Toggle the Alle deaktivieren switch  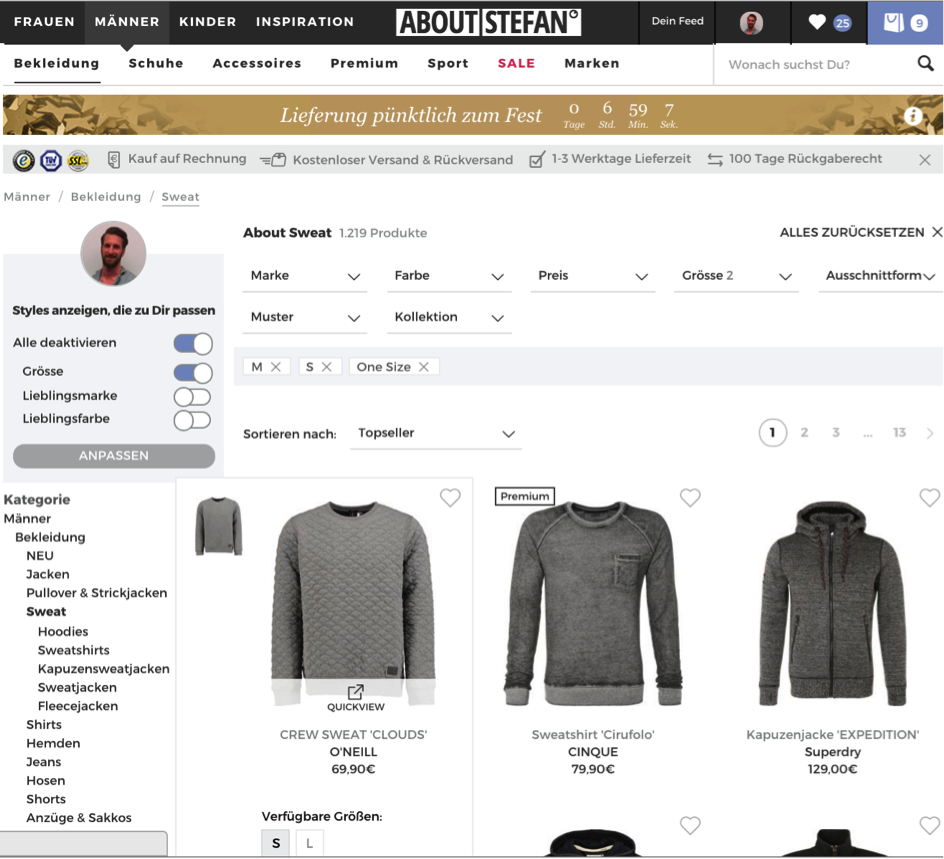pyautogui.click(x=193, y=344)
